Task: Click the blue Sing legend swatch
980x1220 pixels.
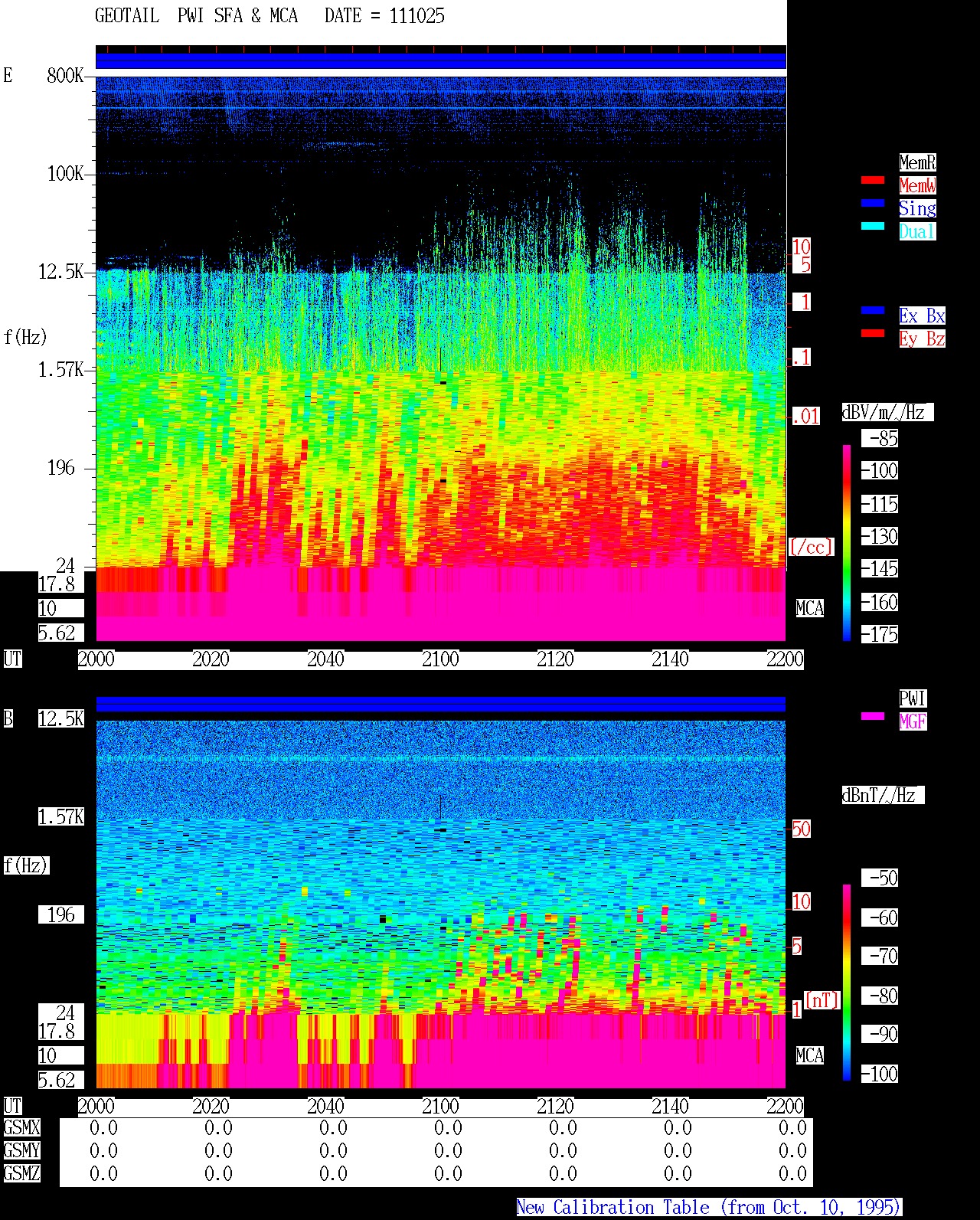Action: tap(873, 203)
